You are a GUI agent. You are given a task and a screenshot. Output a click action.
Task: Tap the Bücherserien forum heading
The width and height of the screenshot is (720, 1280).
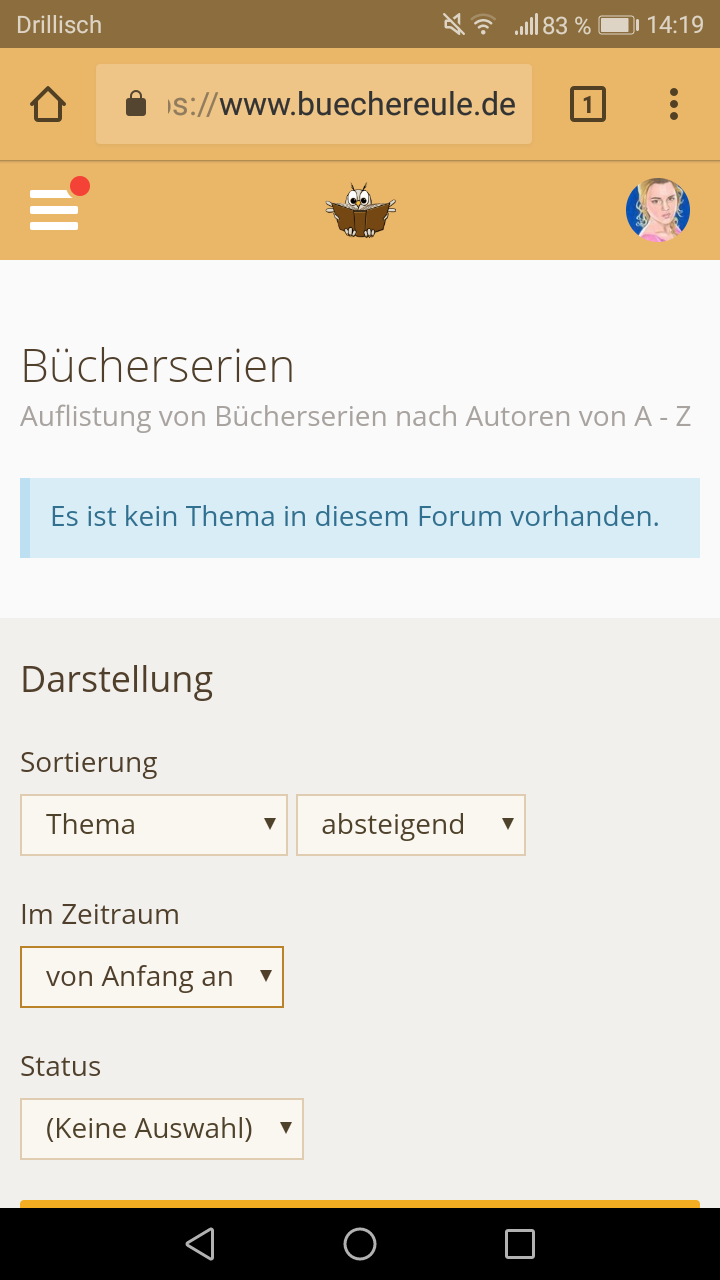(x=158, y=366)
